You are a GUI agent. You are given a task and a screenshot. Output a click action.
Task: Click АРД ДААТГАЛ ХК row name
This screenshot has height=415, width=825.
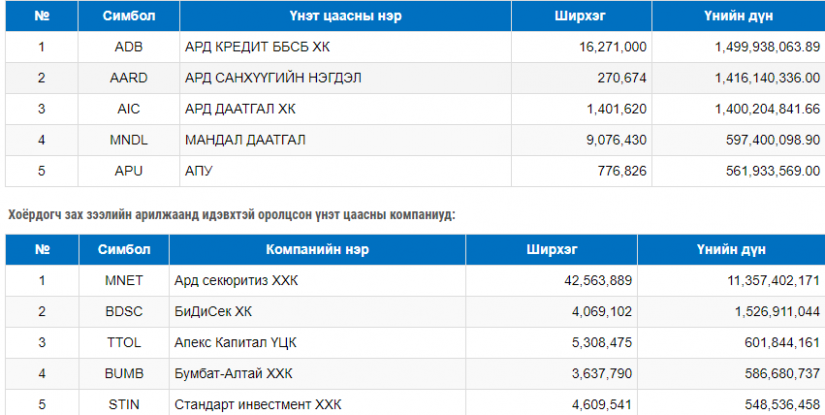tap(240, 109)
